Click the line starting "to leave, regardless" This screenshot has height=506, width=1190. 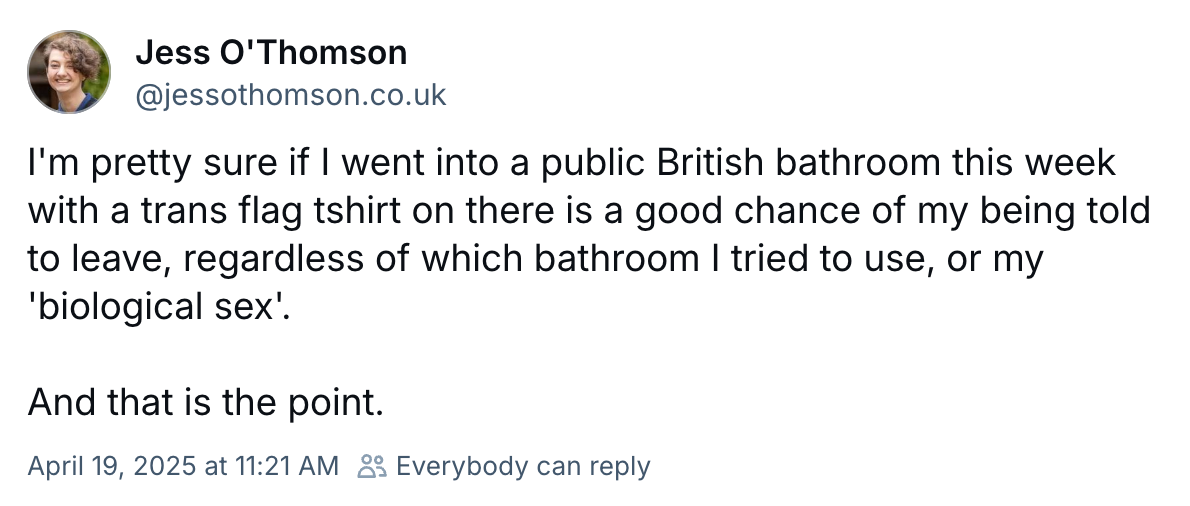point(536,259)
